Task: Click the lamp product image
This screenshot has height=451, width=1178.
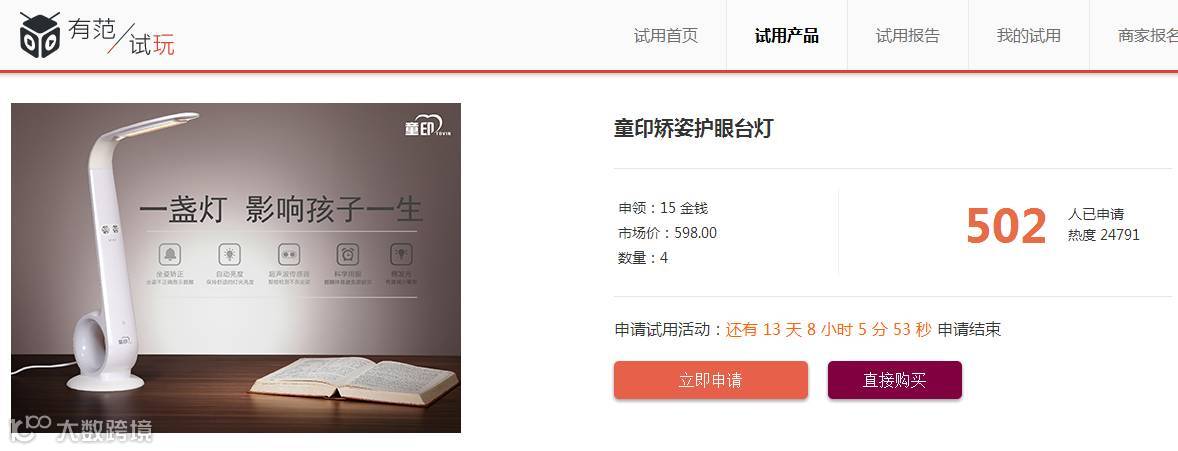Action: [236, 268]
